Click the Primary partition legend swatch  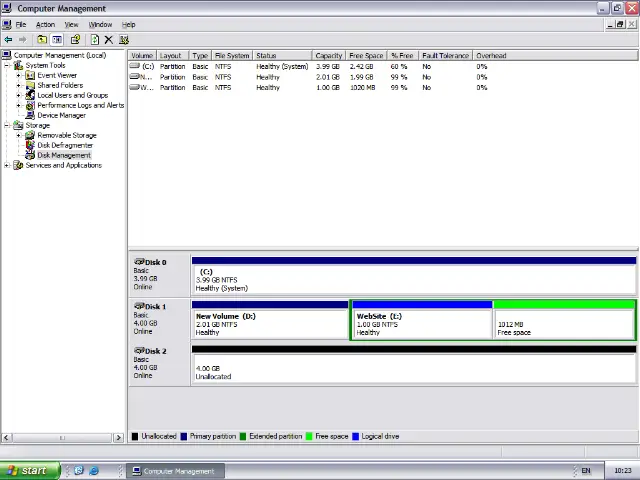point(184,436)
